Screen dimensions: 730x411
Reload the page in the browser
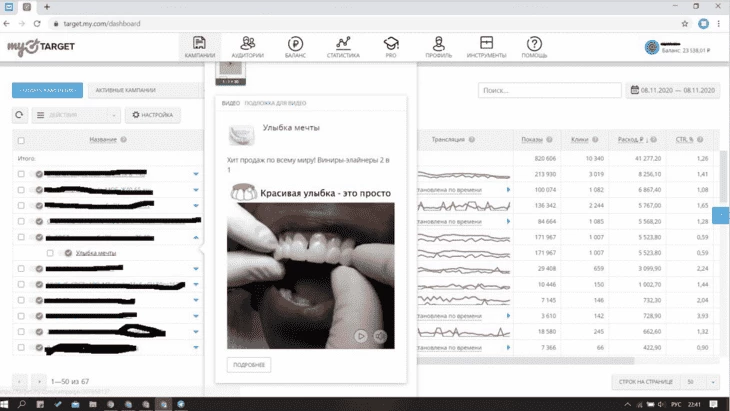point(37,24)
